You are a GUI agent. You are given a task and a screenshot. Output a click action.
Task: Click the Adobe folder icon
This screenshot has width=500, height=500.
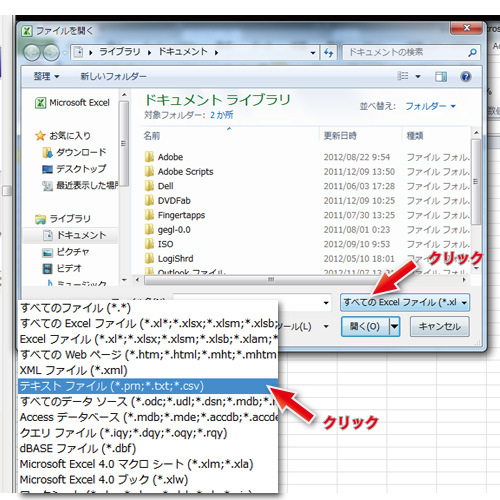149,157
